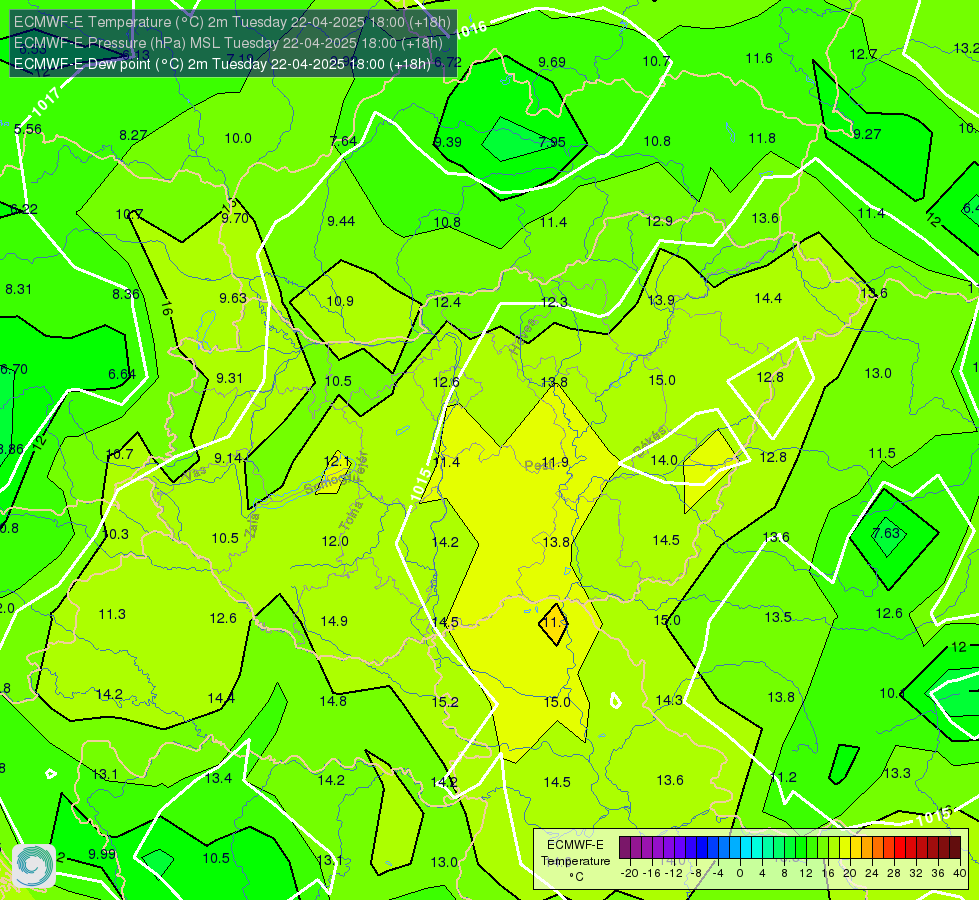
Task: Click the 11.8 temperature value
Action: tap(762, 139)
